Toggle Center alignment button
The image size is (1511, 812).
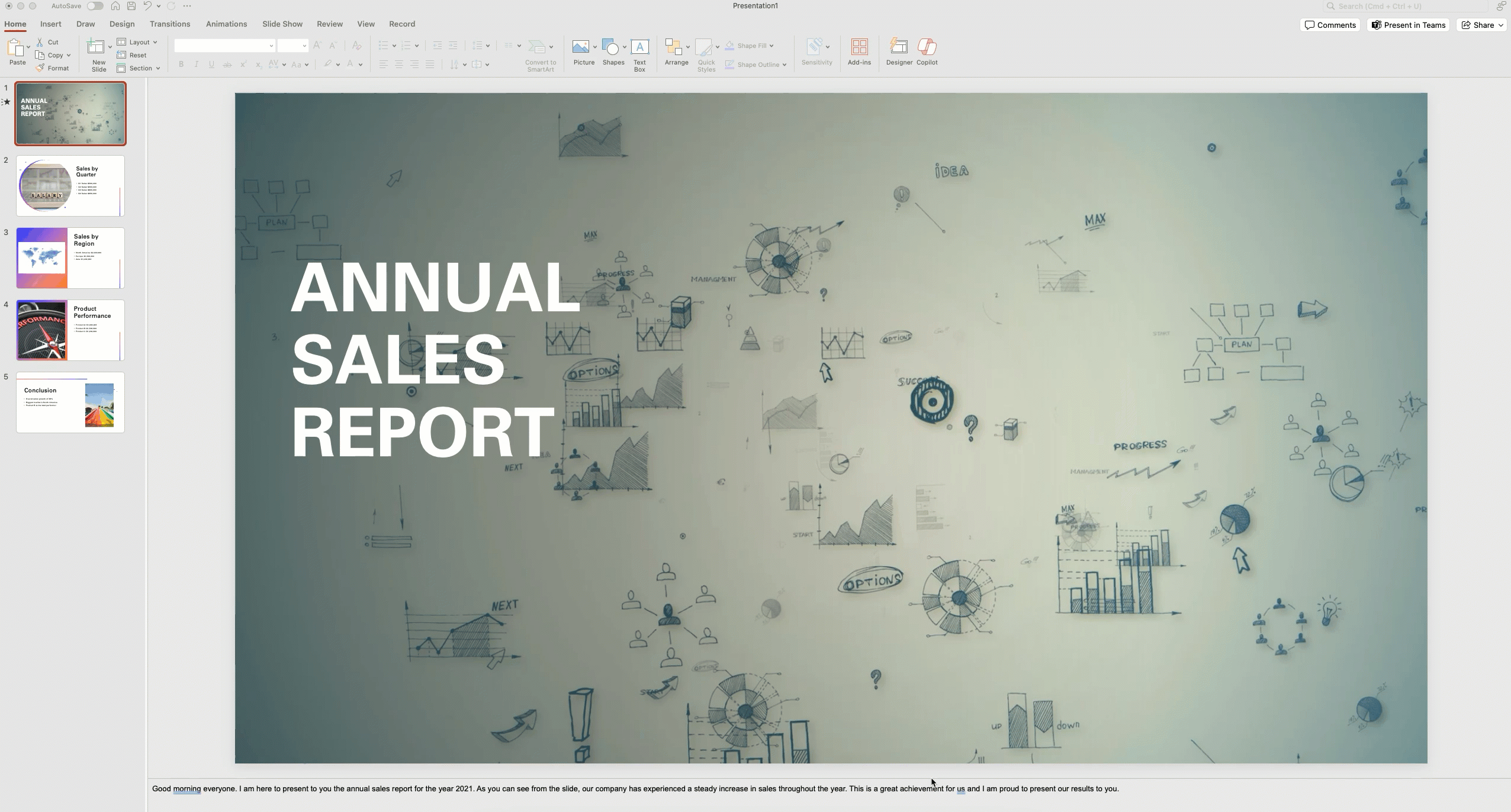click(398, 65)
